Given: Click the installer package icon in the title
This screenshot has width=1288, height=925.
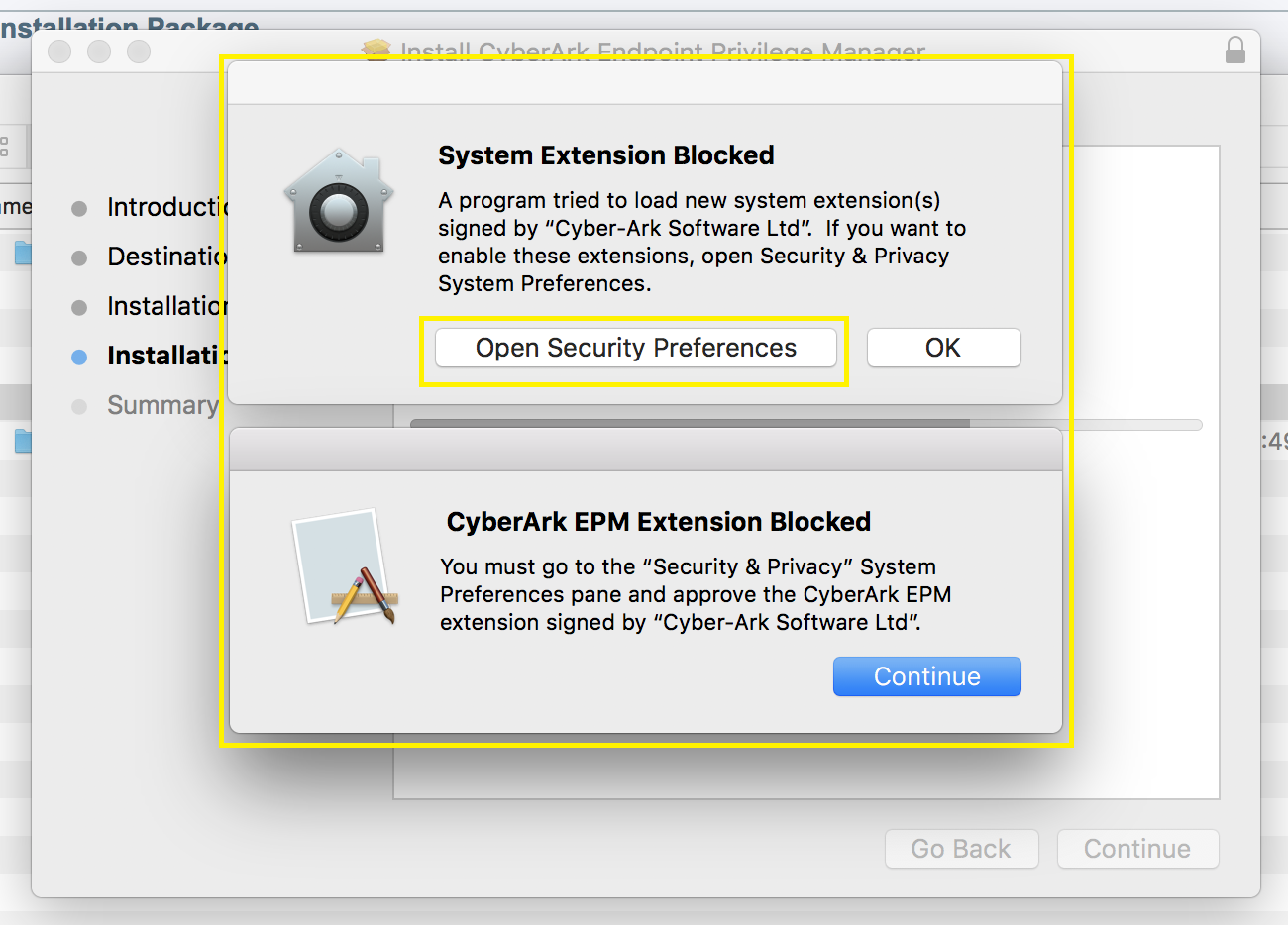Looking at the screenshot, I should (x=376, y=51).
